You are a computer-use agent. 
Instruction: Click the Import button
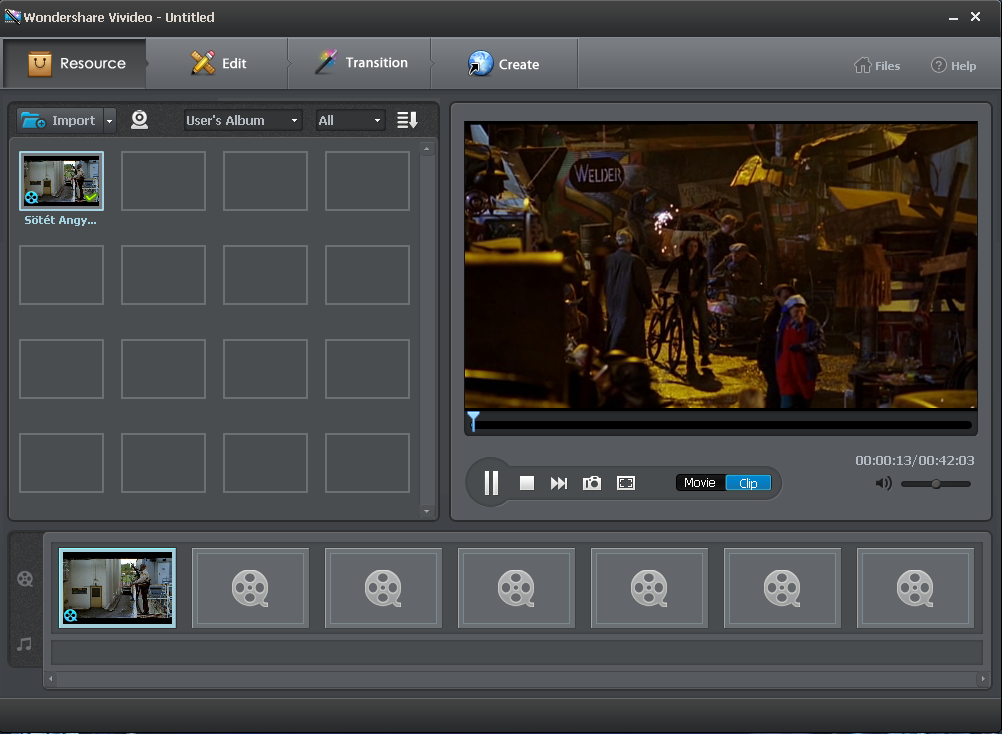point(59,120)
